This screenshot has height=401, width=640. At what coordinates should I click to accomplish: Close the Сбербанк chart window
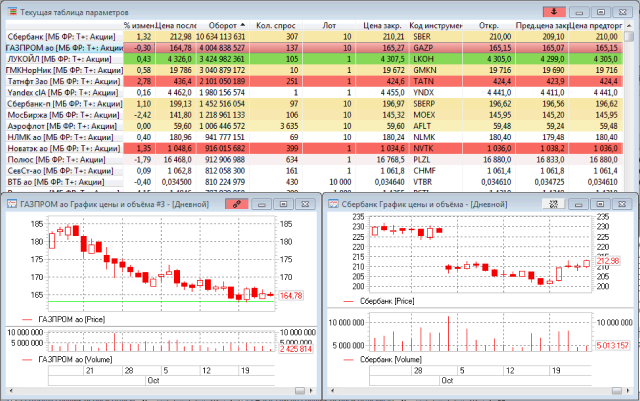(x=623, y=203)
